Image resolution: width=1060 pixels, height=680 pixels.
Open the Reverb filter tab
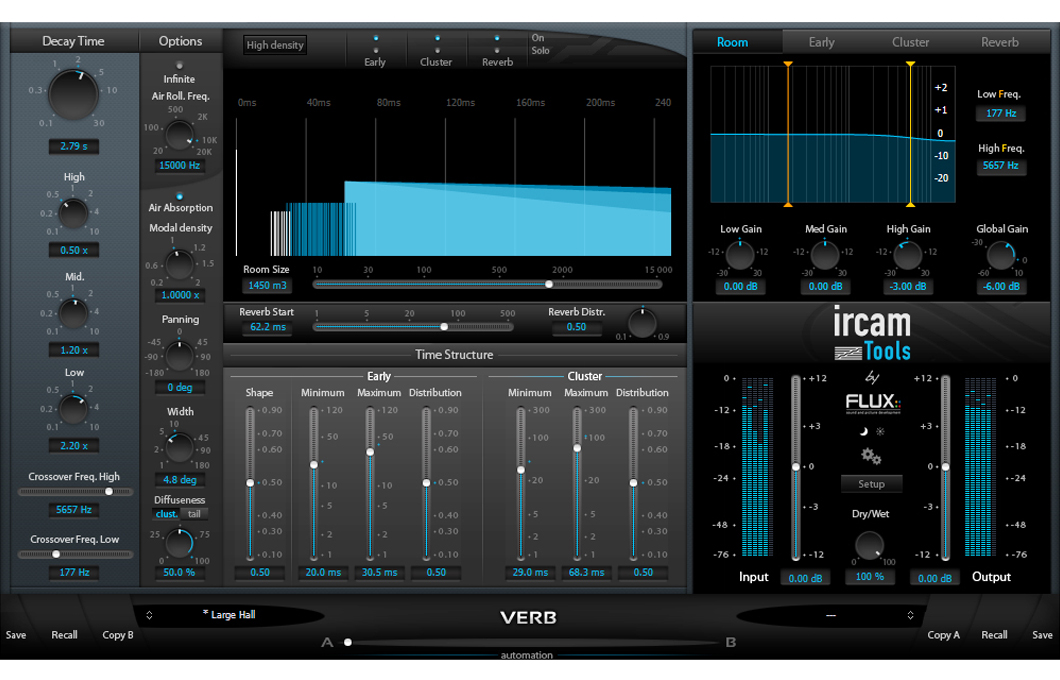coord(999,42)
